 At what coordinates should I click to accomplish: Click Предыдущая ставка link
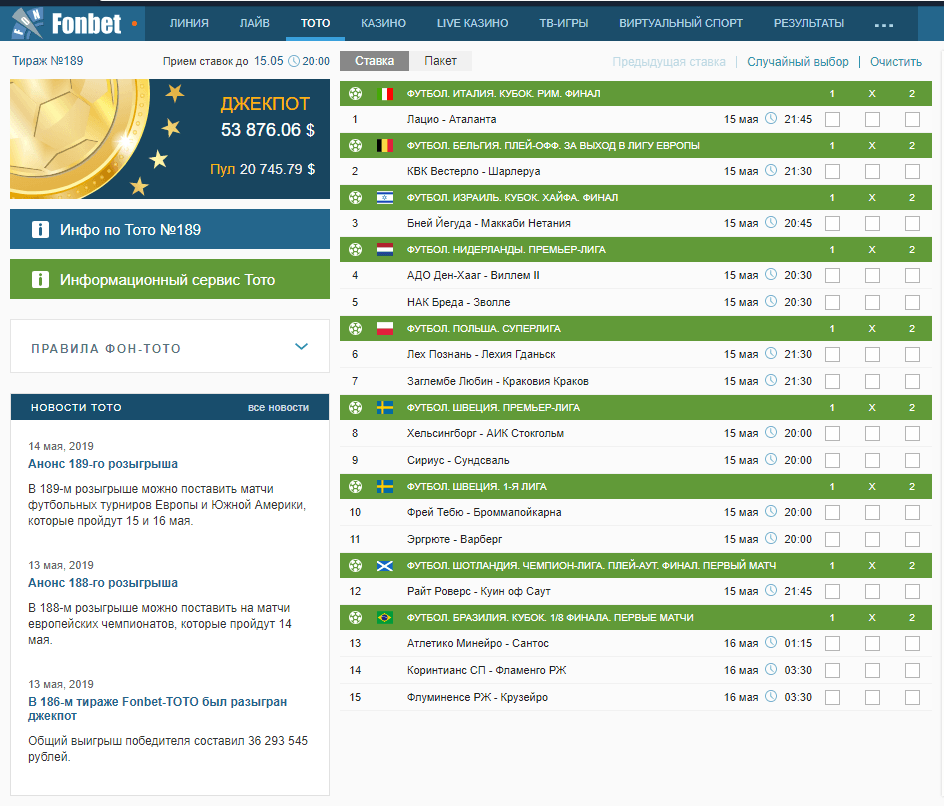tap(669, 61)
